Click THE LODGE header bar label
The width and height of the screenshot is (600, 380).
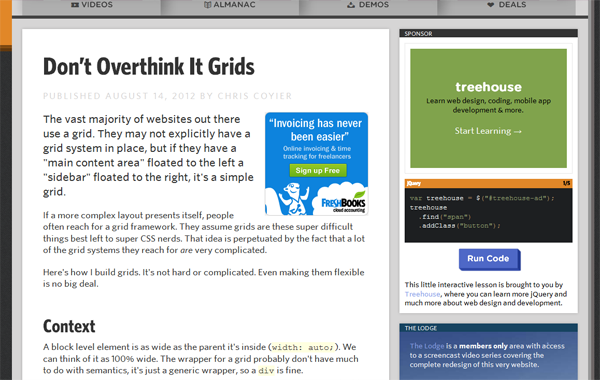[x=421, y=328]
